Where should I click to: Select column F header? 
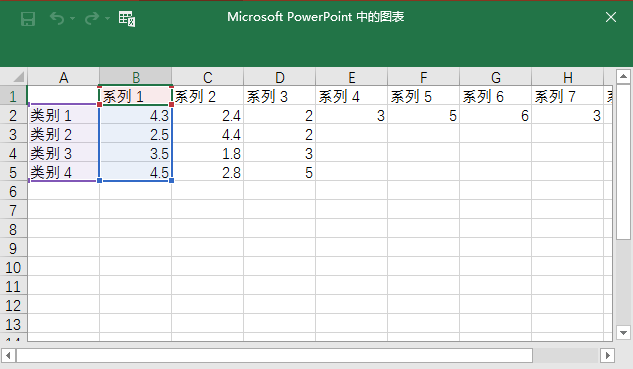(423, 77)
